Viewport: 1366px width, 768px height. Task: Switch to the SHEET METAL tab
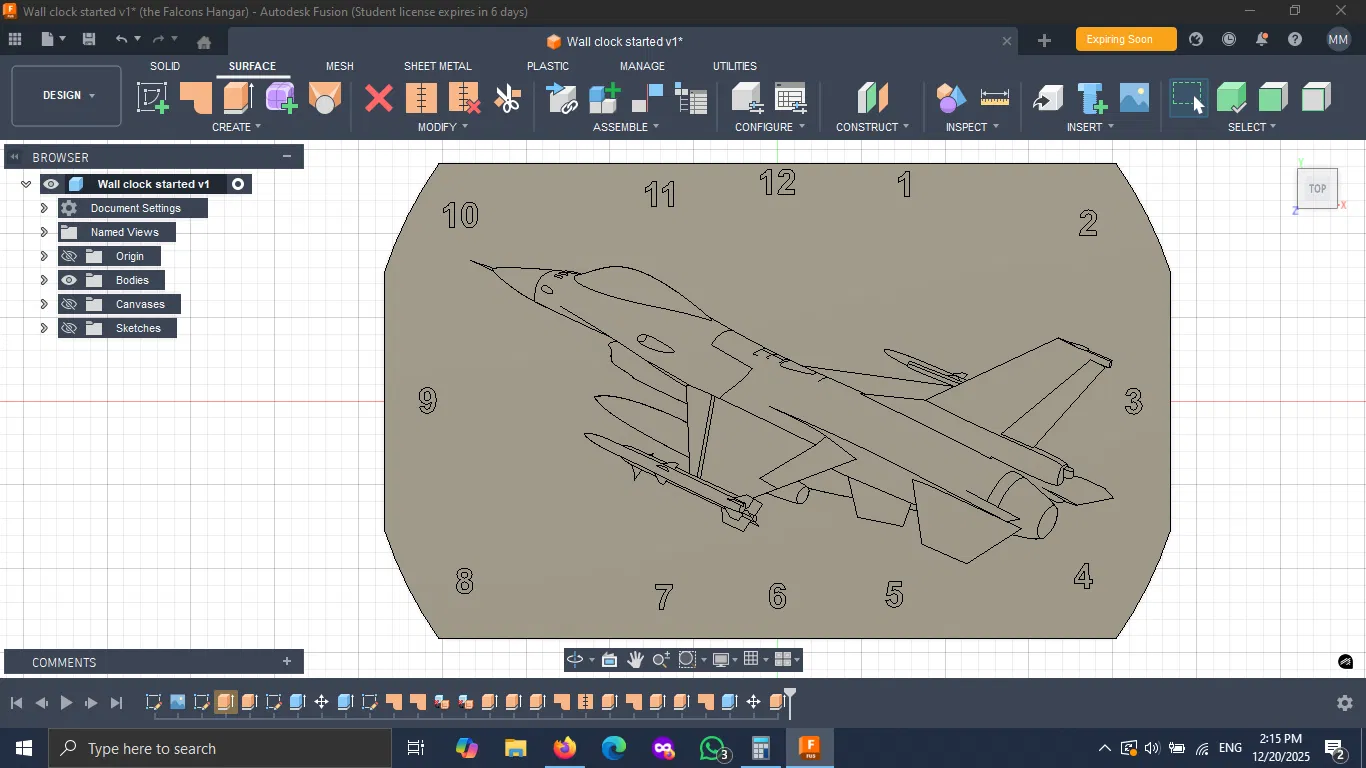click(x=438, y=66)
